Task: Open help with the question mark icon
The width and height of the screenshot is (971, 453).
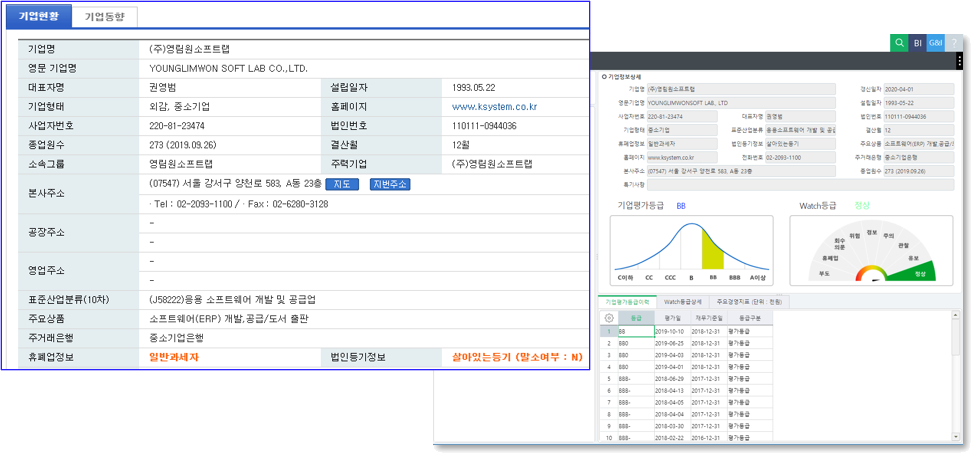Action: point(954,43)
